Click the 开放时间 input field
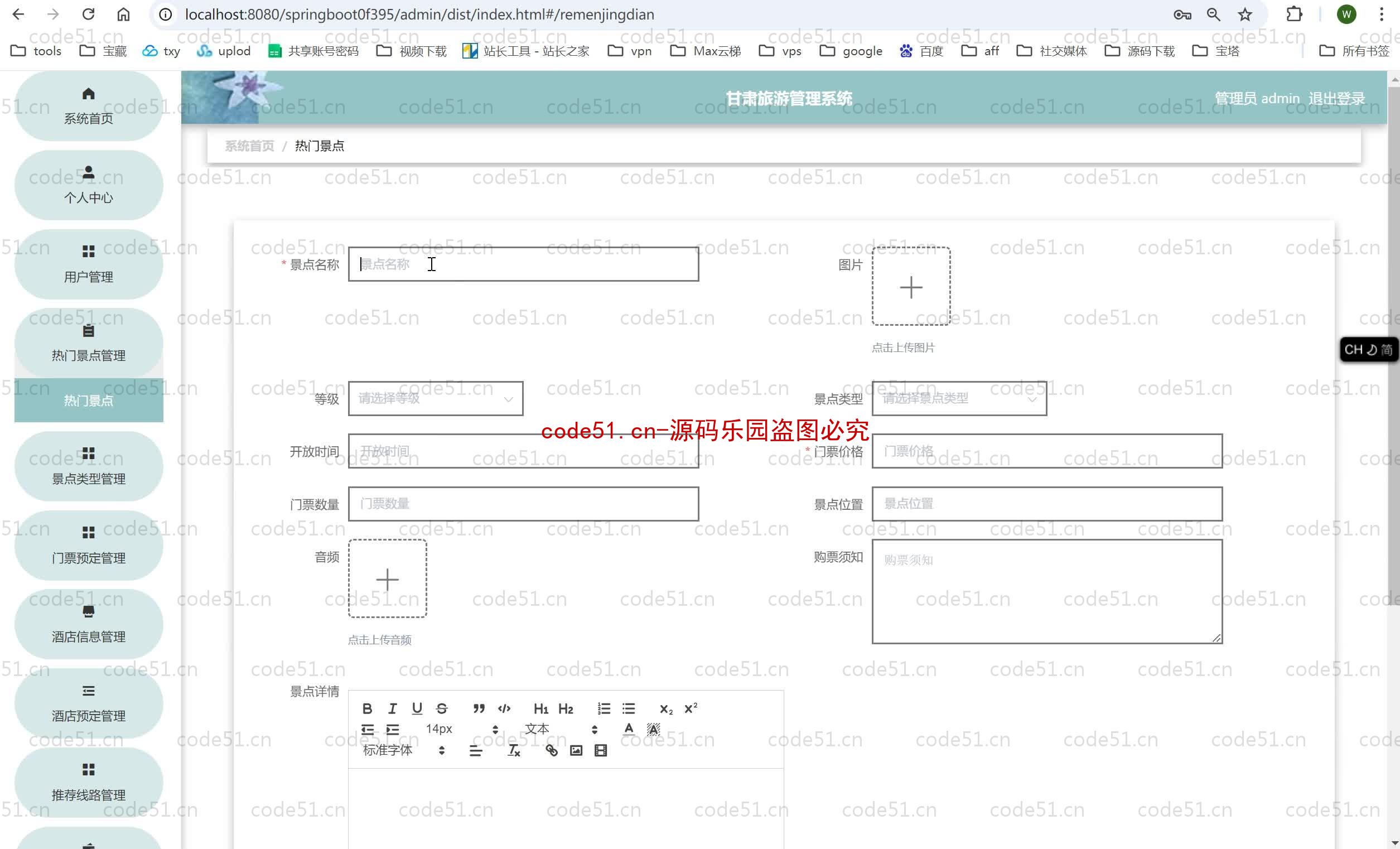The image size is (1400, 849). [523, 451]
